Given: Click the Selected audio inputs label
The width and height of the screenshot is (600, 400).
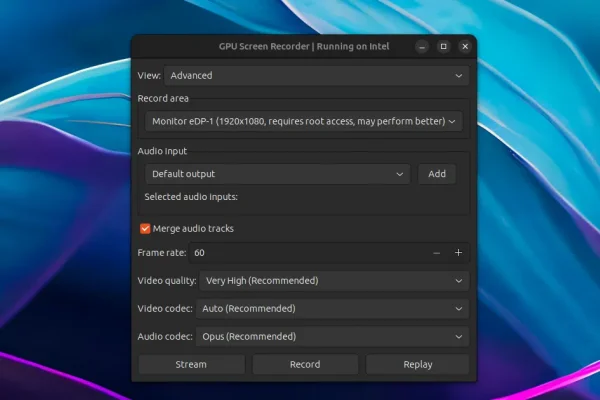Looking at the screenshot, I should click(191, 197).
